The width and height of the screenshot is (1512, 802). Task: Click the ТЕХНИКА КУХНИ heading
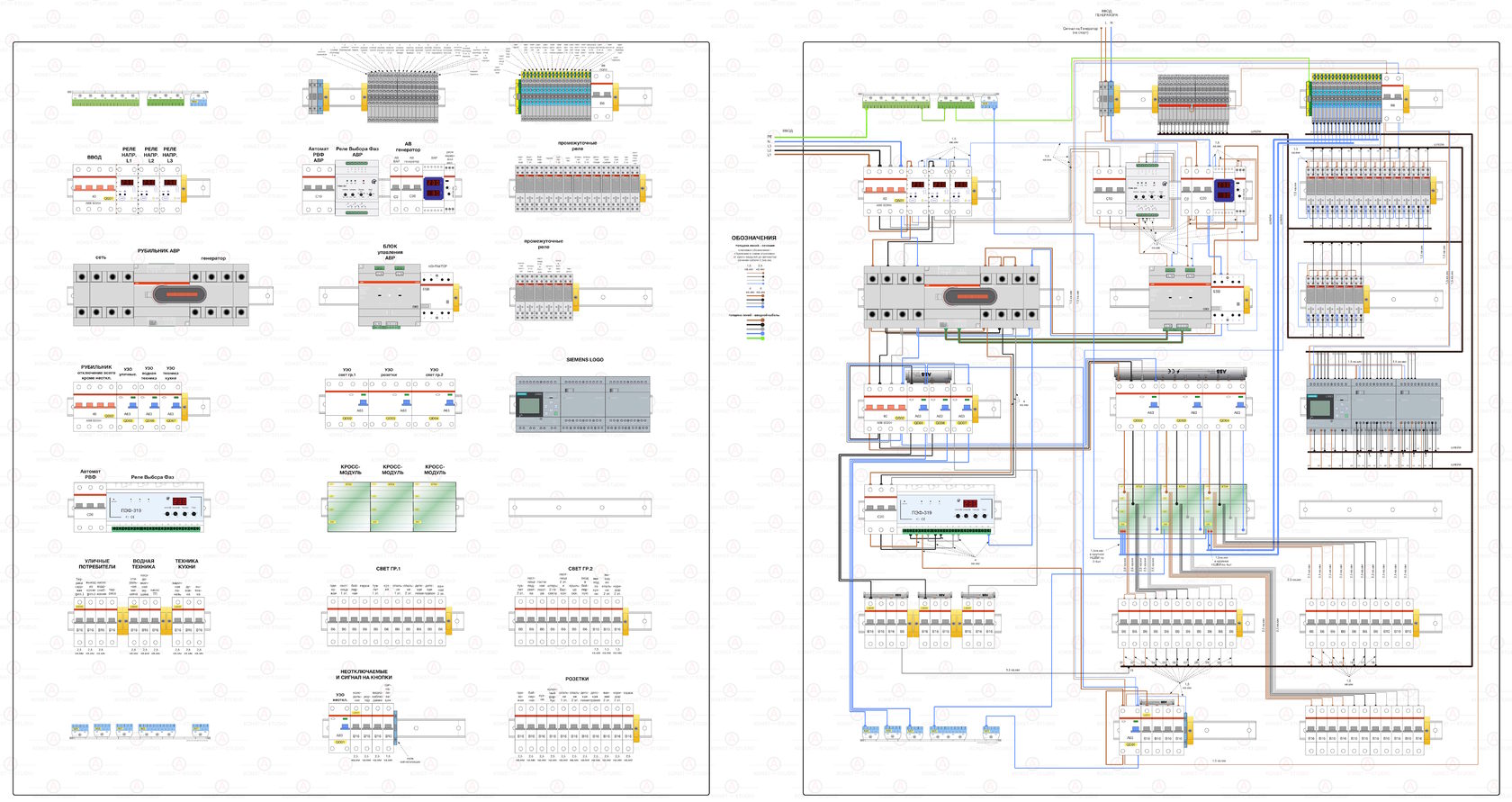[x=186, y=563]
